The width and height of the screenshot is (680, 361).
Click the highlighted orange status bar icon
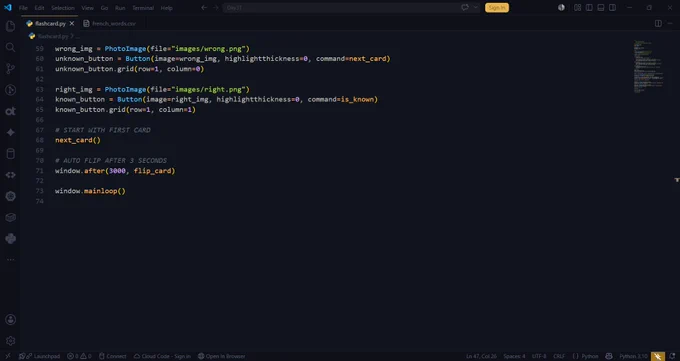658,356
